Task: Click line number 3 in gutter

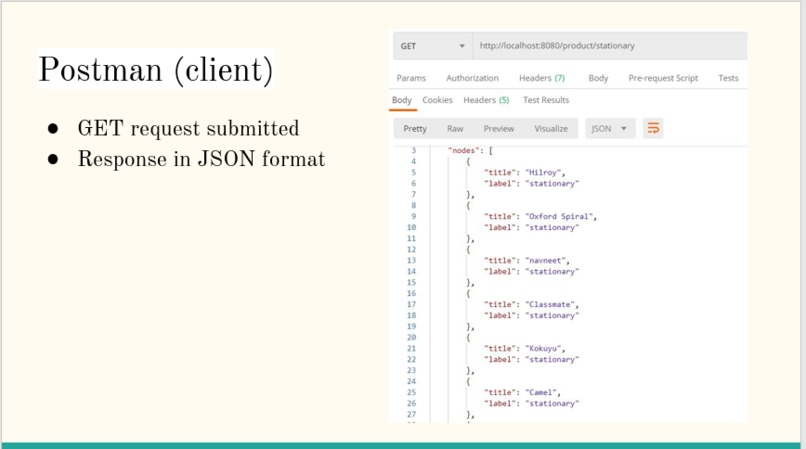Action: [x=413, y=151]
